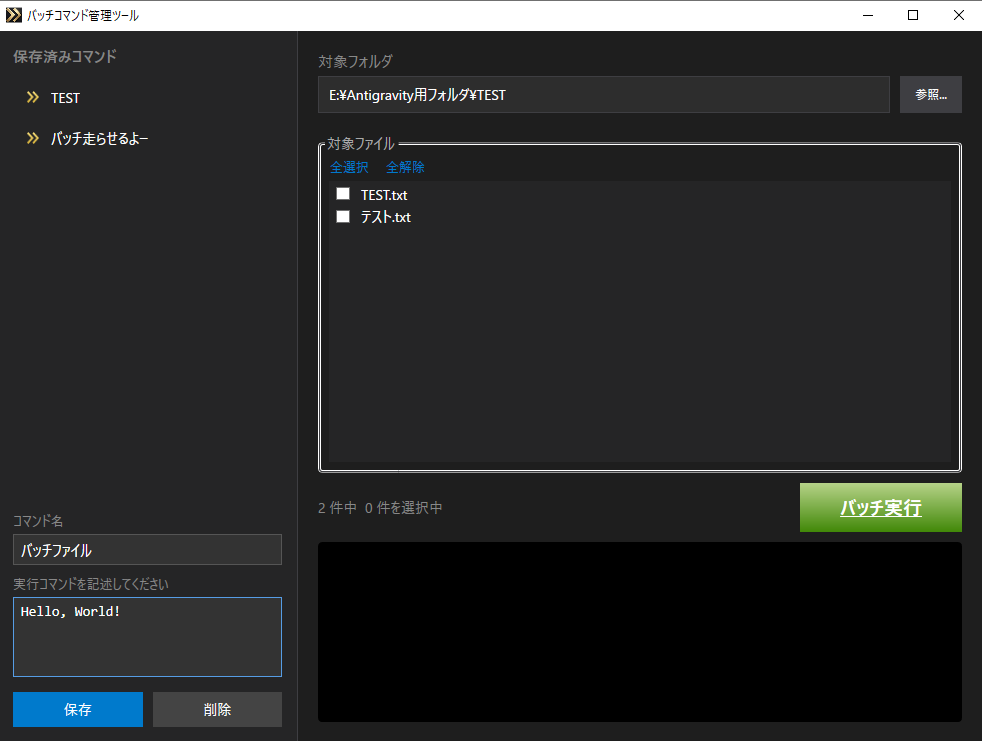The image size is (982, 741).
Task: Select the saved command TEST
Action: 65,98
